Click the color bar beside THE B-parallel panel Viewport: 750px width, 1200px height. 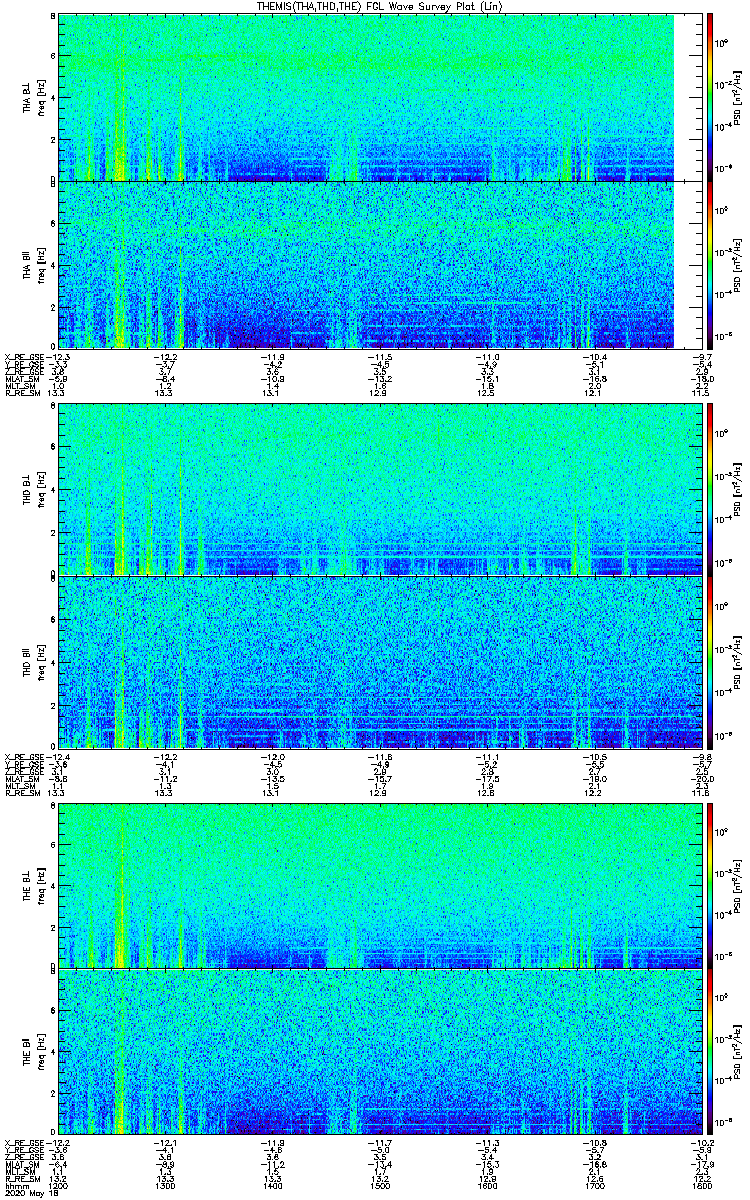pos(710,1051)
